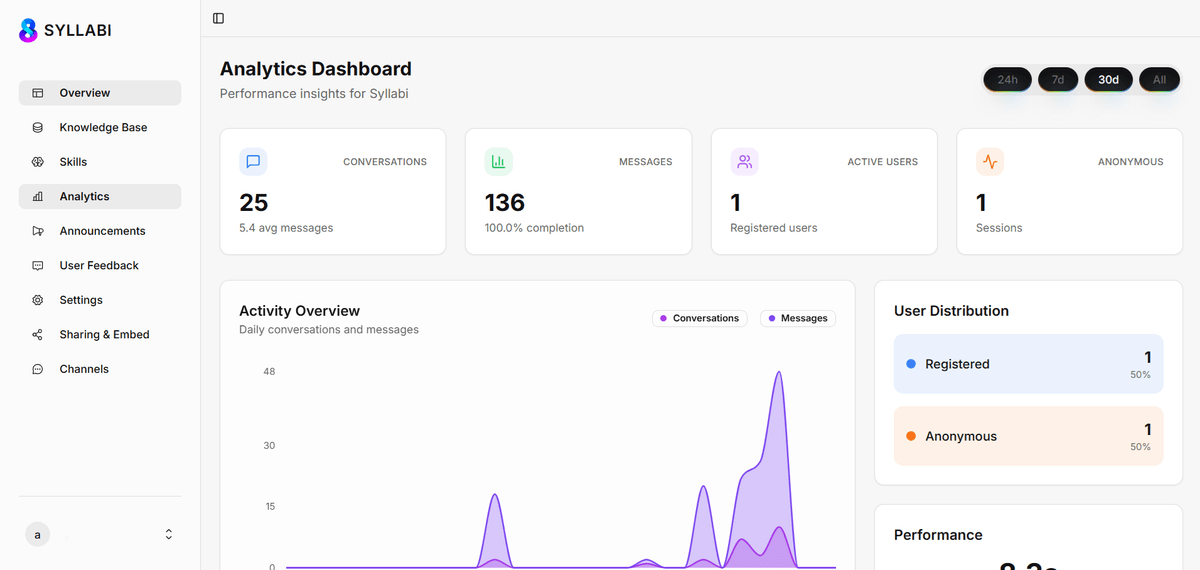Click the Registered blue color dot
Image resolution: width=1200 pixels, height=570 pixels.
pos(911,364)
